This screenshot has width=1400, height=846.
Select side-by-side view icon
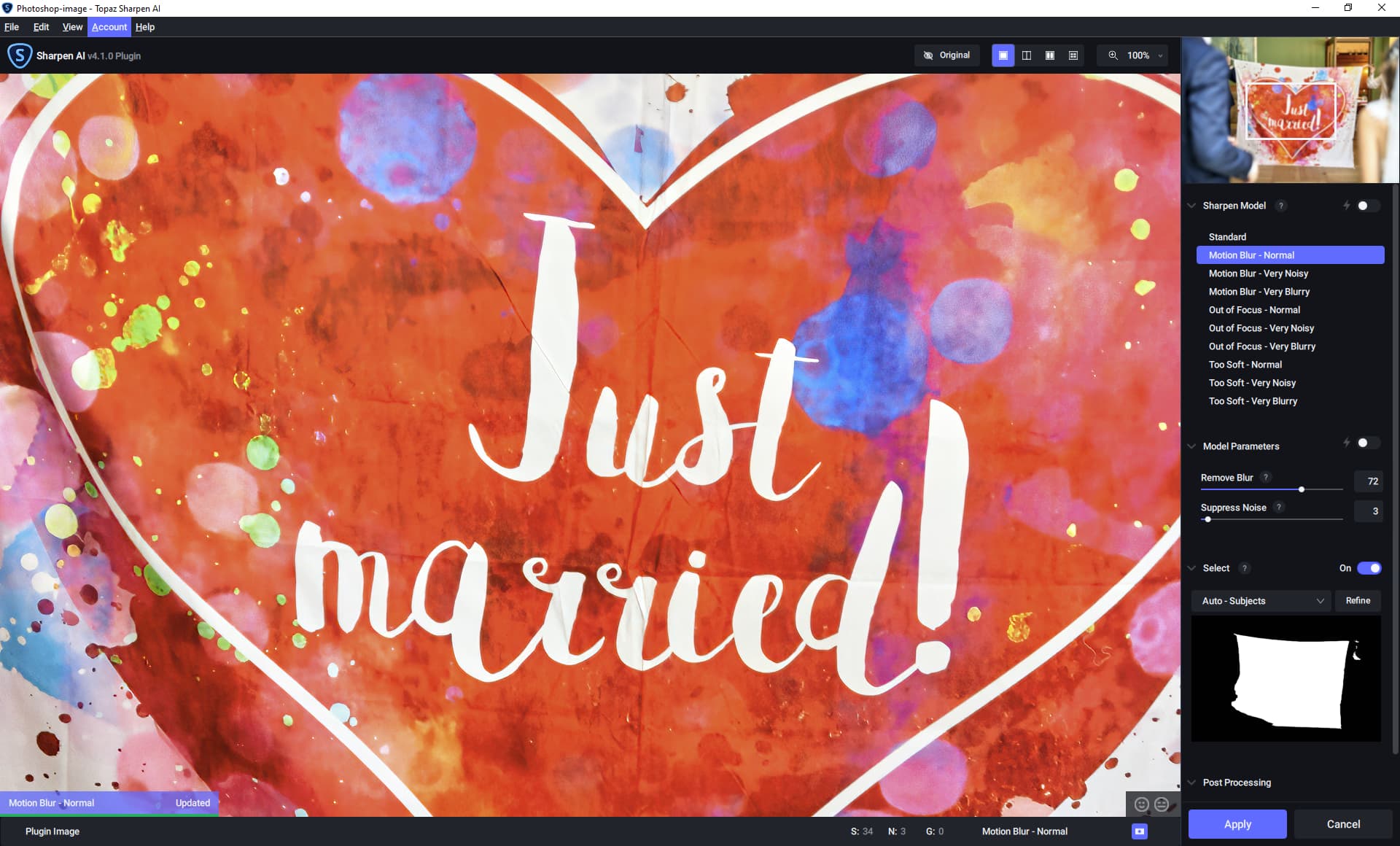1049,55
